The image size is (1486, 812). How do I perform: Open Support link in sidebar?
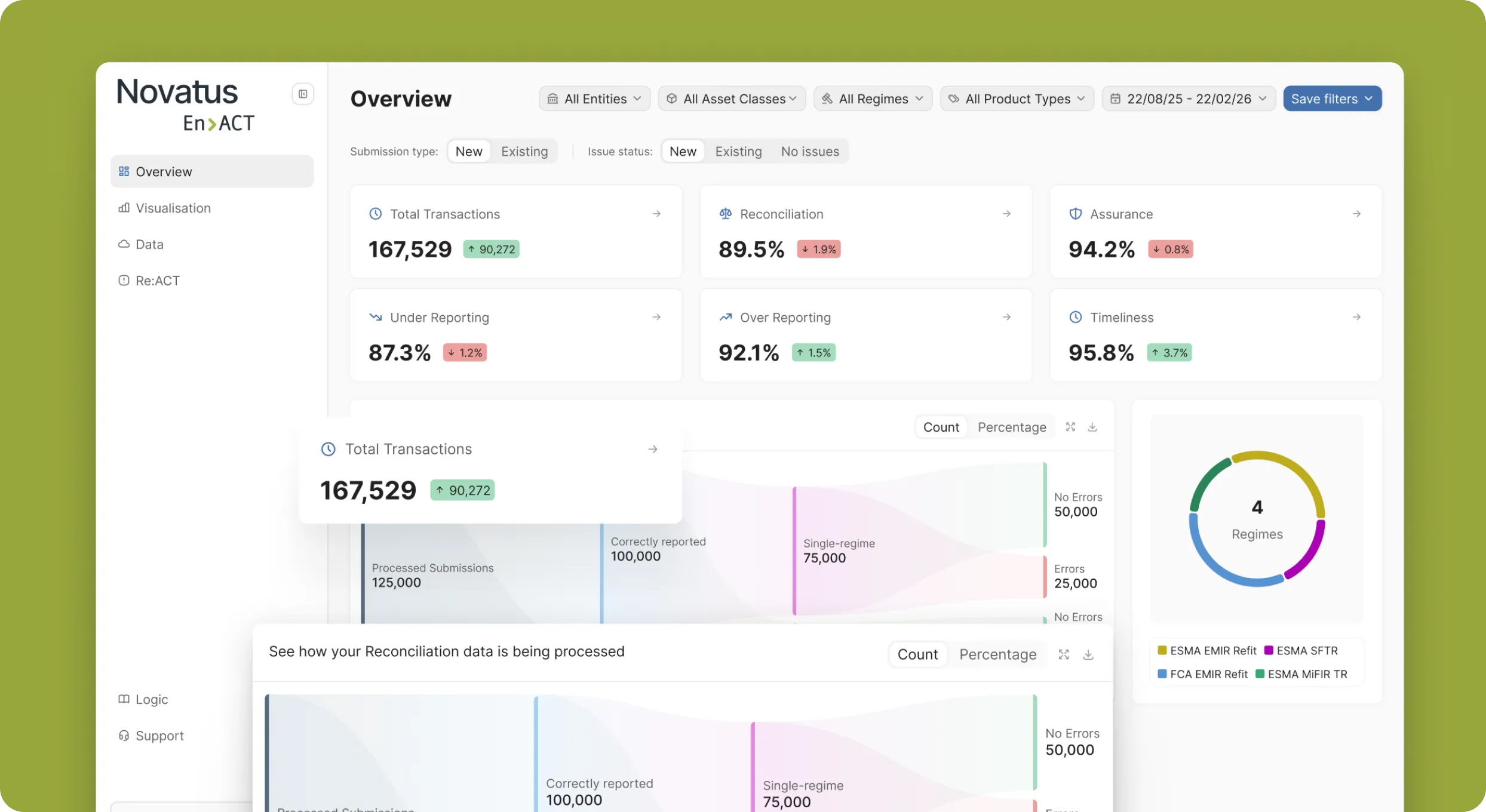[159, 736]
